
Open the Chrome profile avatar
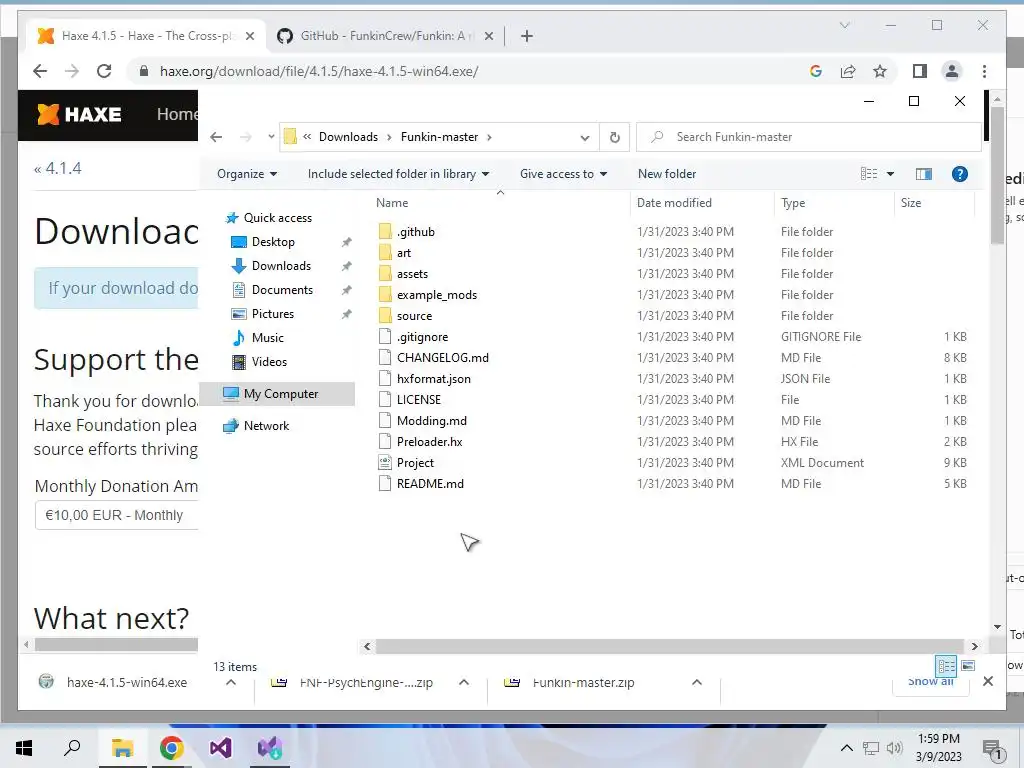pyautogui.click(x=952, y=71)
